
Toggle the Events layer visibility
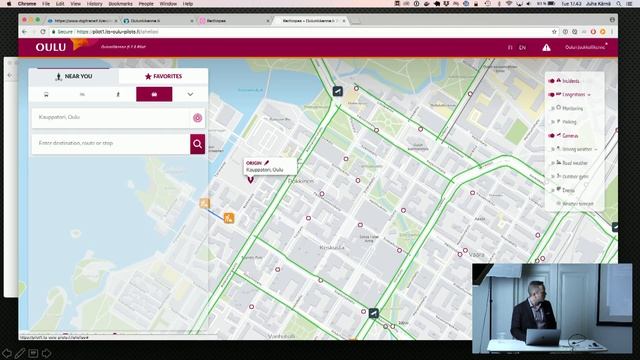pyautogui.click(x=552, y=190)
